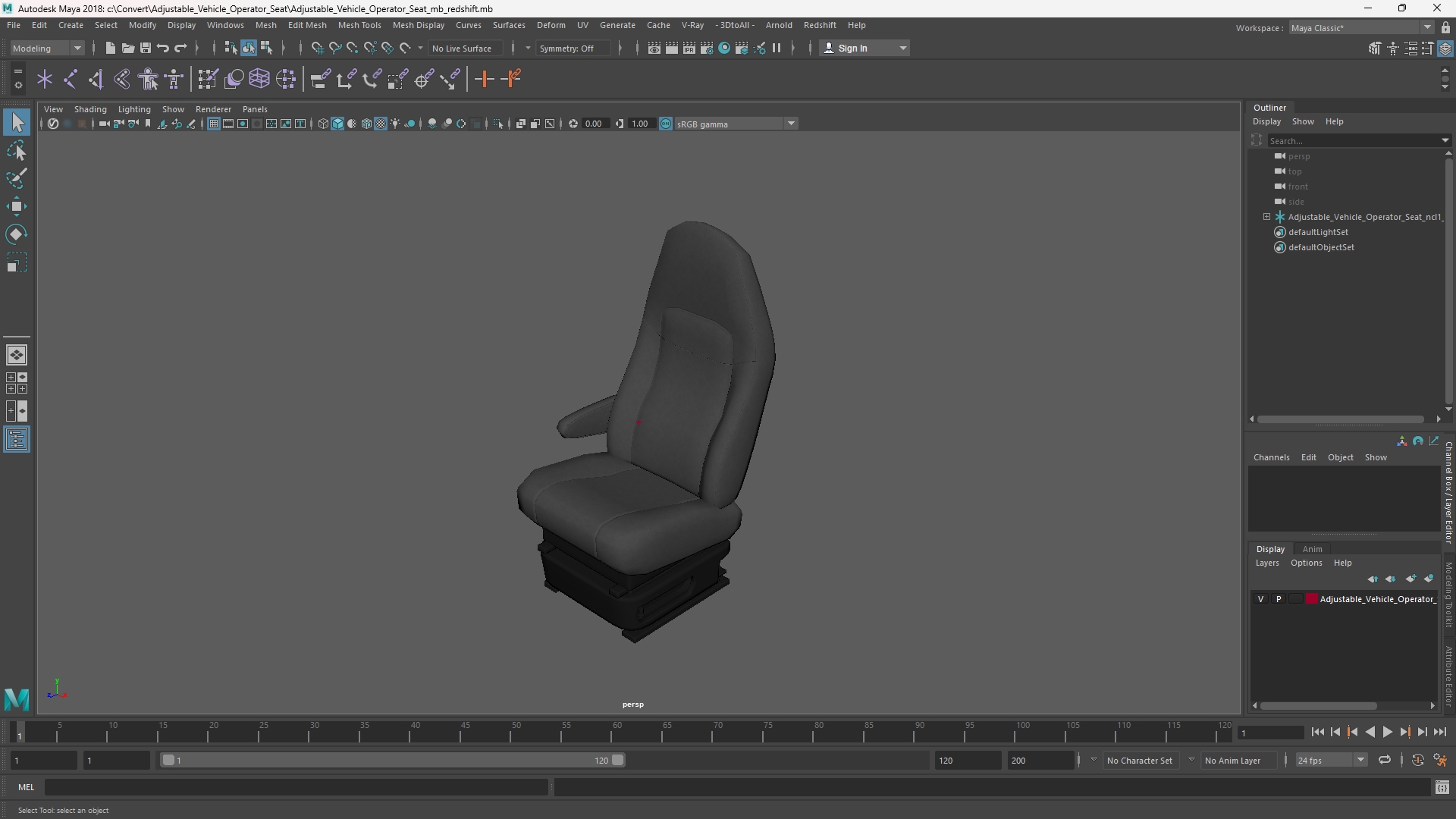Activate the Move tool in toolbox
Viewport: 1456px width, 819px height.
pyautogui.click(x=17, y=206)
